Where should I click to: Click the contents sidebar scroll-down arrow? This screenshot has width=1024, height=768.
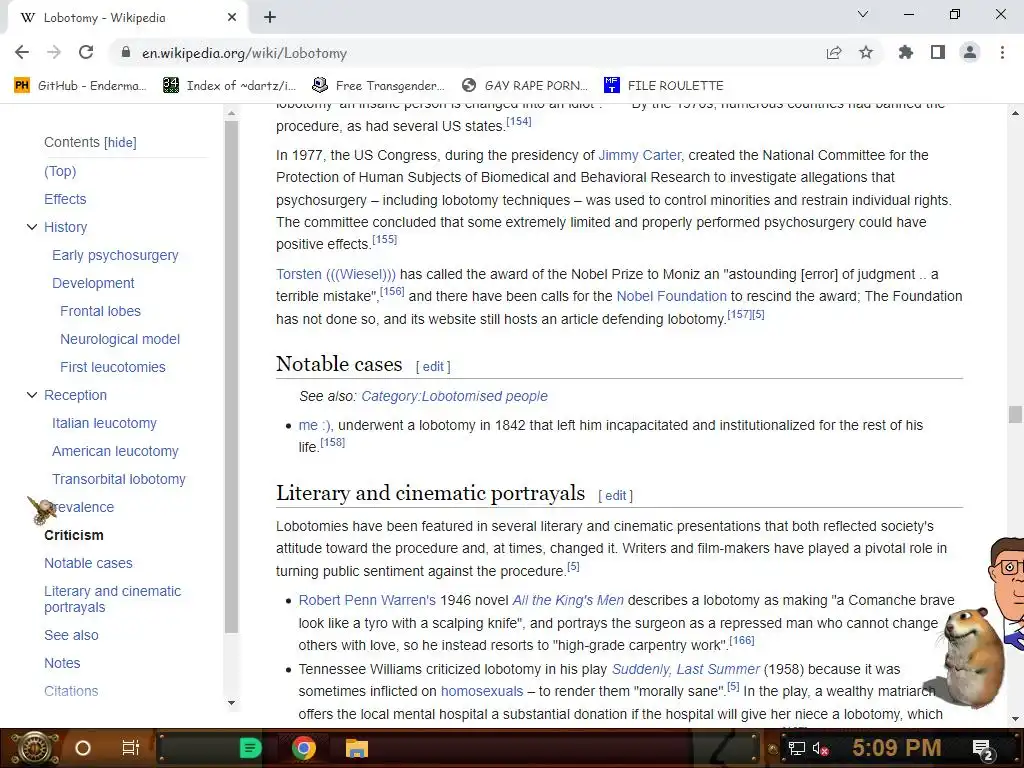[x=231, y=703]
